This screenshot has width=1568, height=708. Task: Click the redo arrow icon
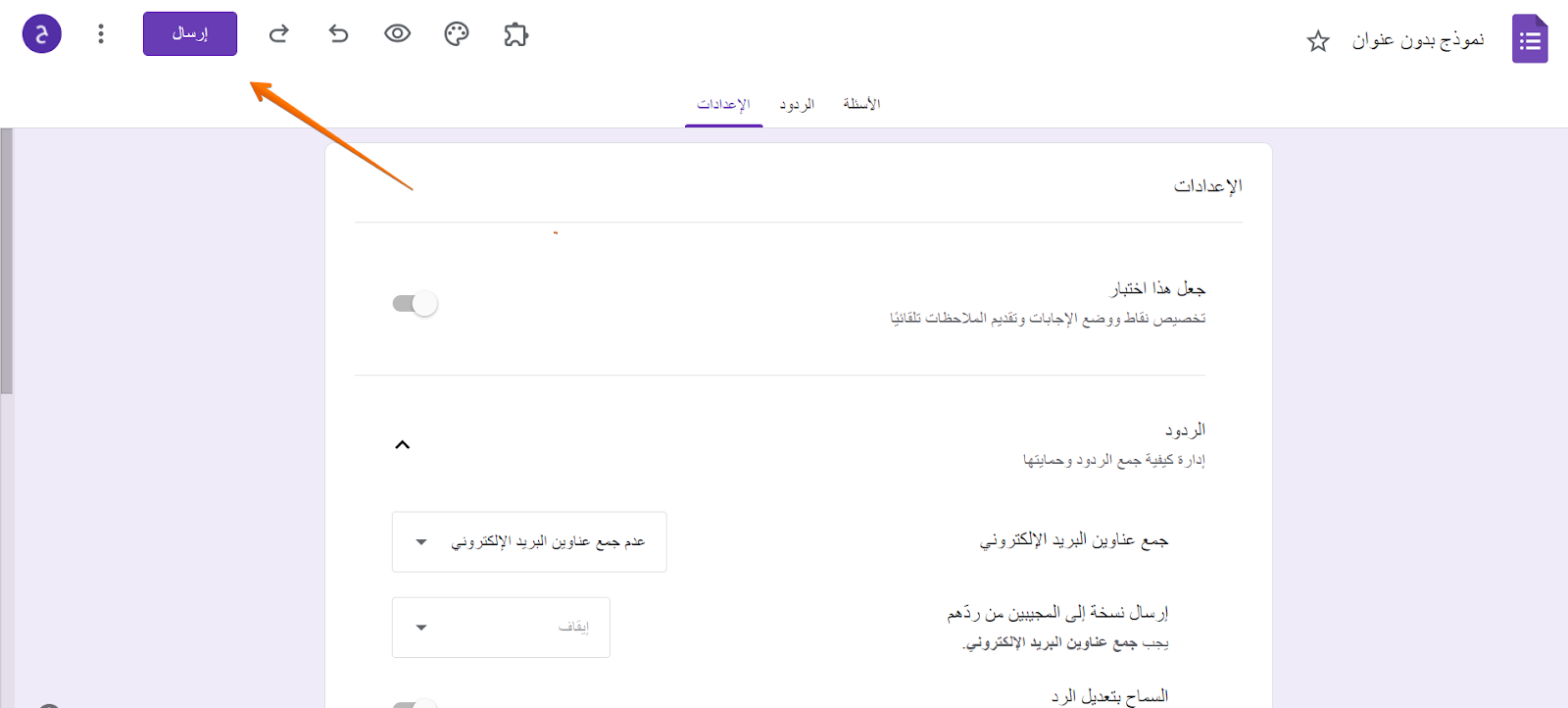(279, 34)
